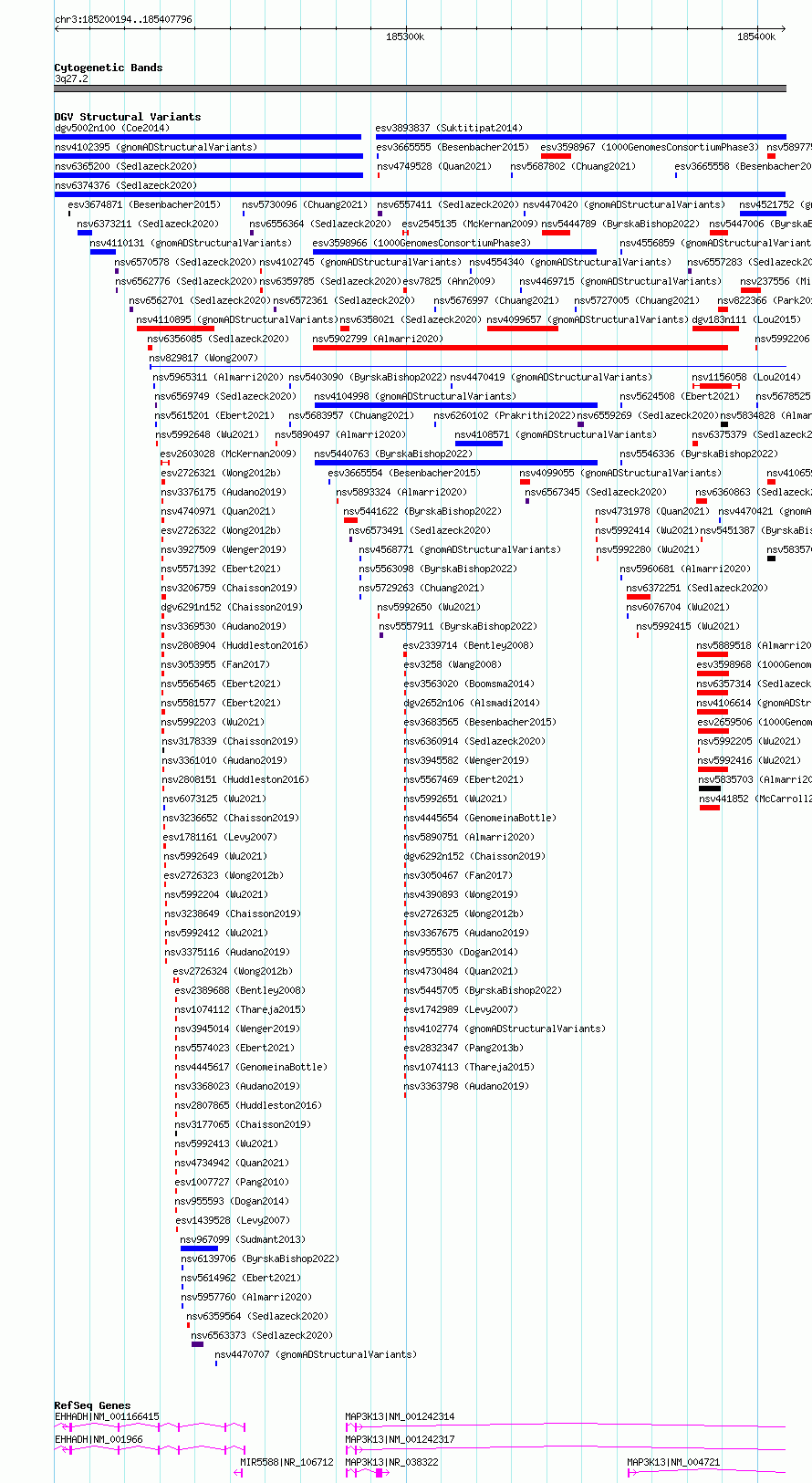Select the MIR5588|NR_106712 gene glyph
The height and width of the screenshot is (1483, 812).
coord(238,1471)
